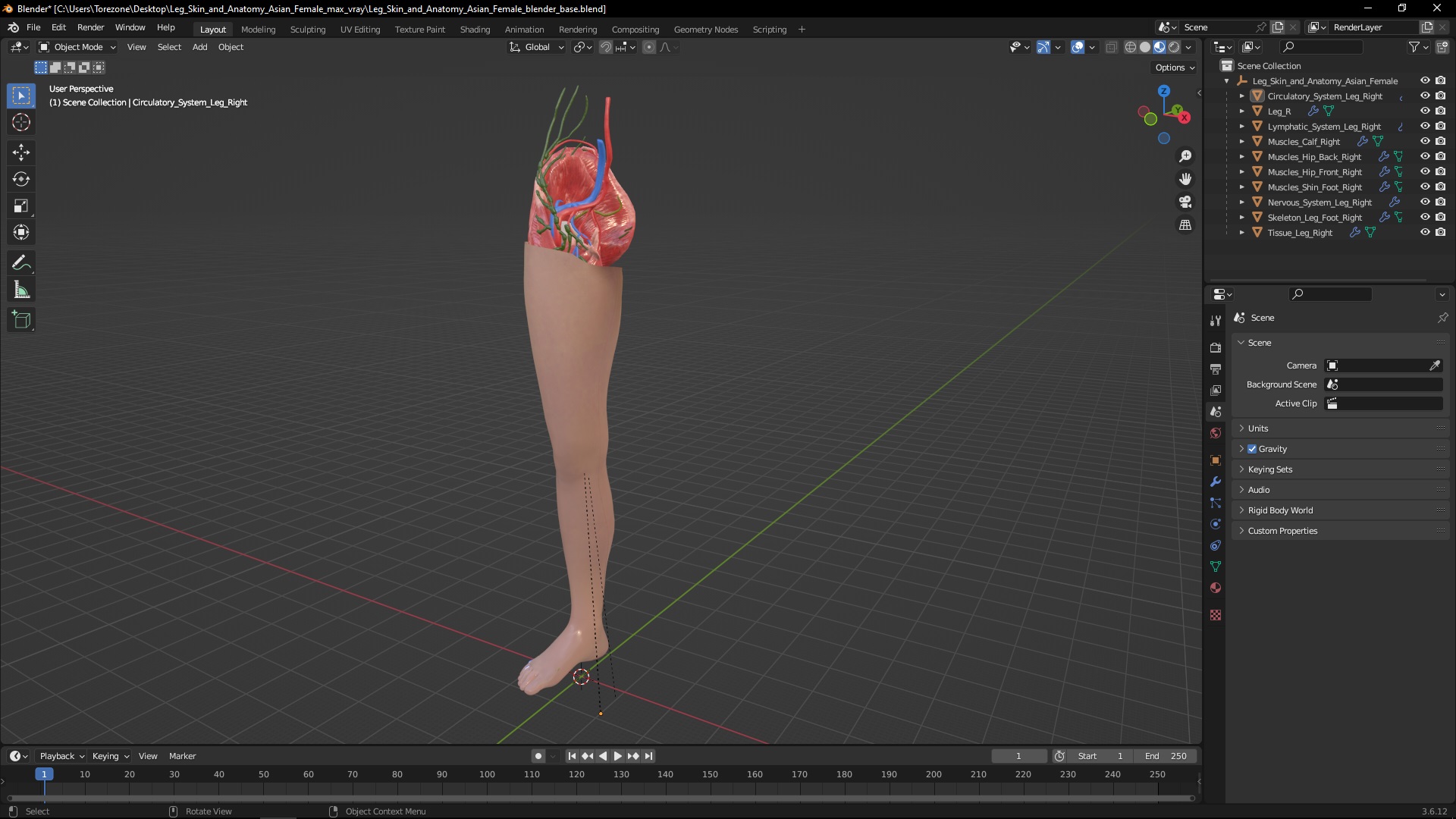
Task: Open the Material properties tab
Action: 1216,588
